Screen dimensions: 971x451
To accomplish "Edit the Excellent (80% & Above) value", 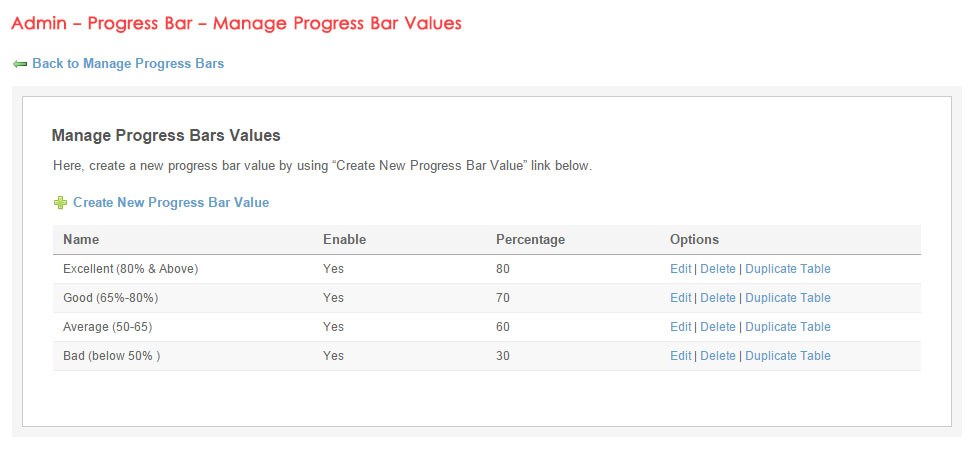I will pos(680,269).
